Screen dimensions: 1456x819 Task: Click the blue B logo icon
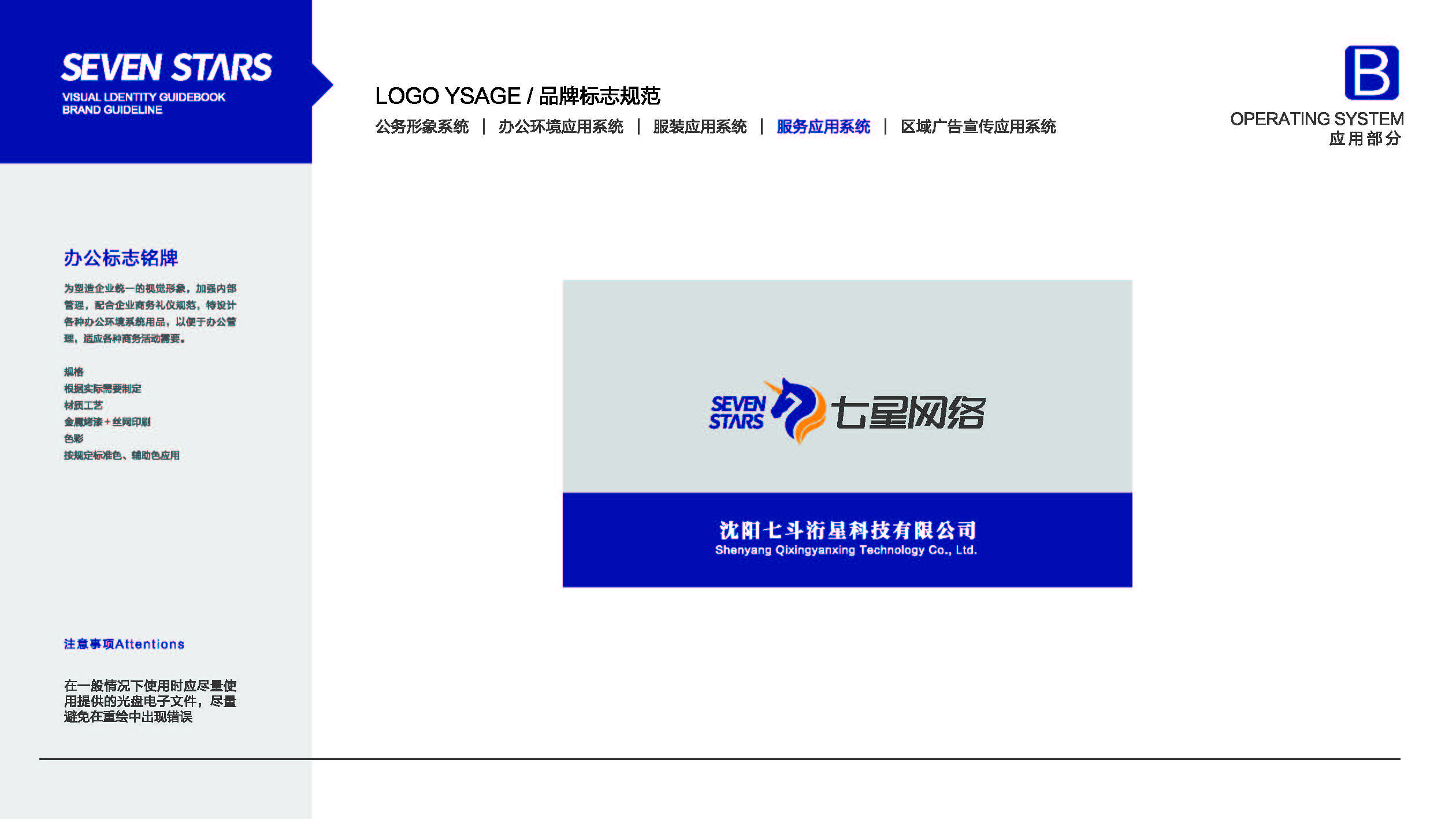coord(1371,73)
